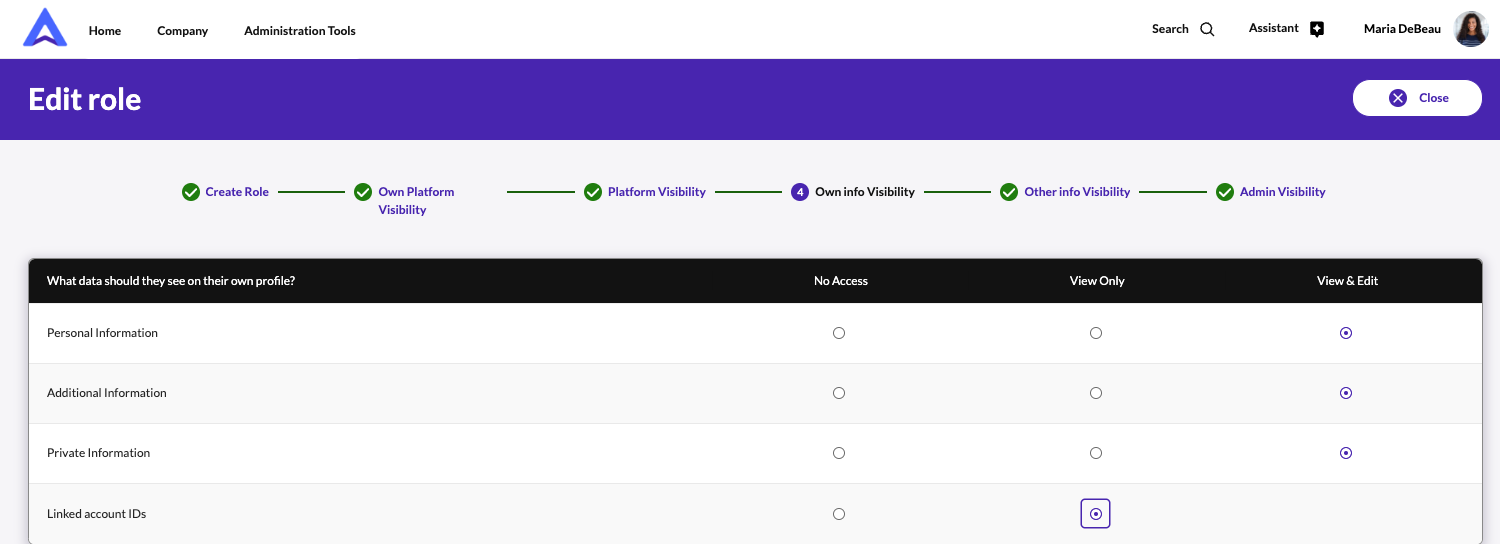The width and height of the screenshot is (1500, 544).
Task: Go to Create Role step
Action: pyautogui.click(x=237, y=192)
